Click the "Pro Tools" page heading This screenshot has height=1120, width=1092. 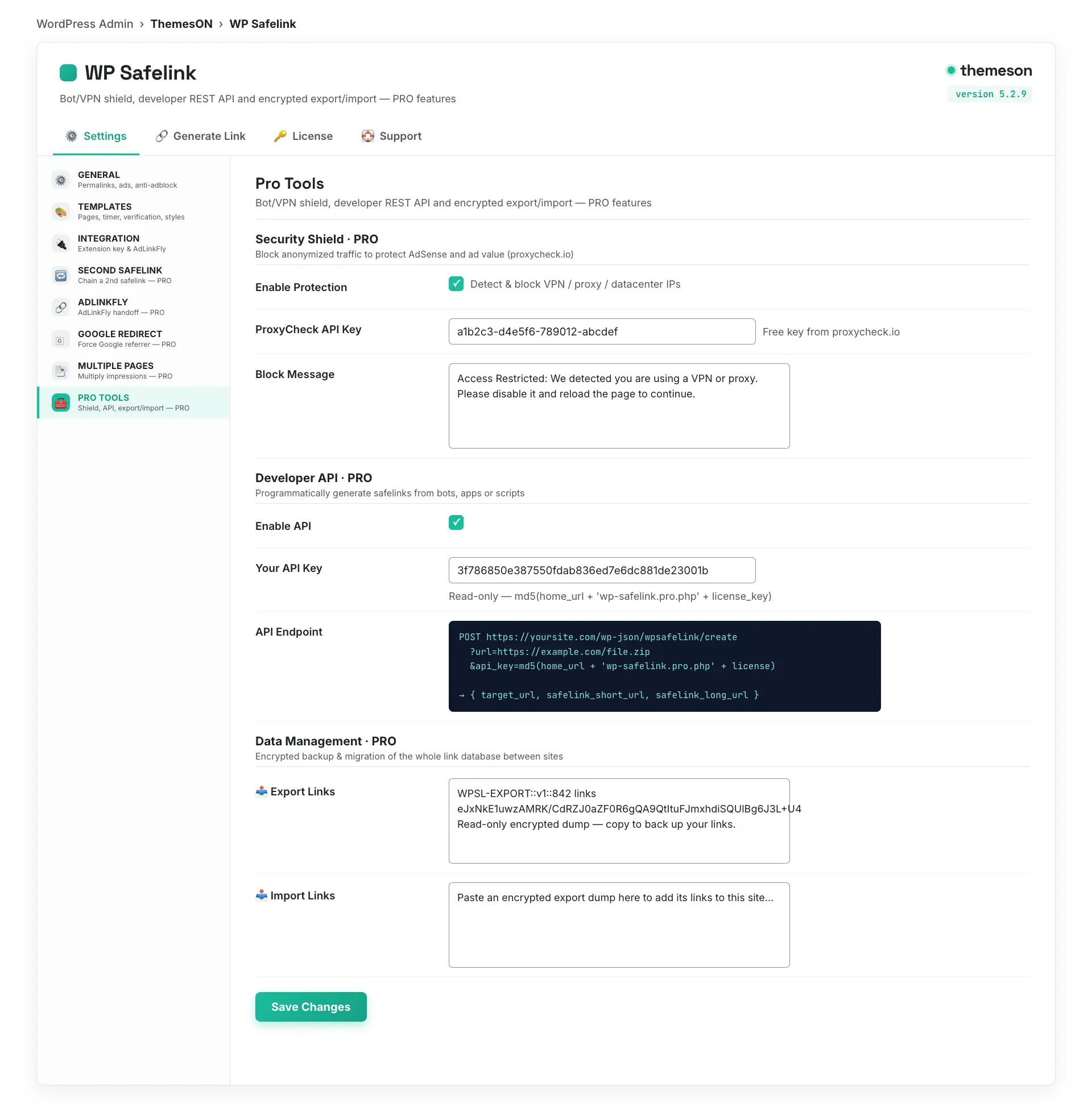289,184
